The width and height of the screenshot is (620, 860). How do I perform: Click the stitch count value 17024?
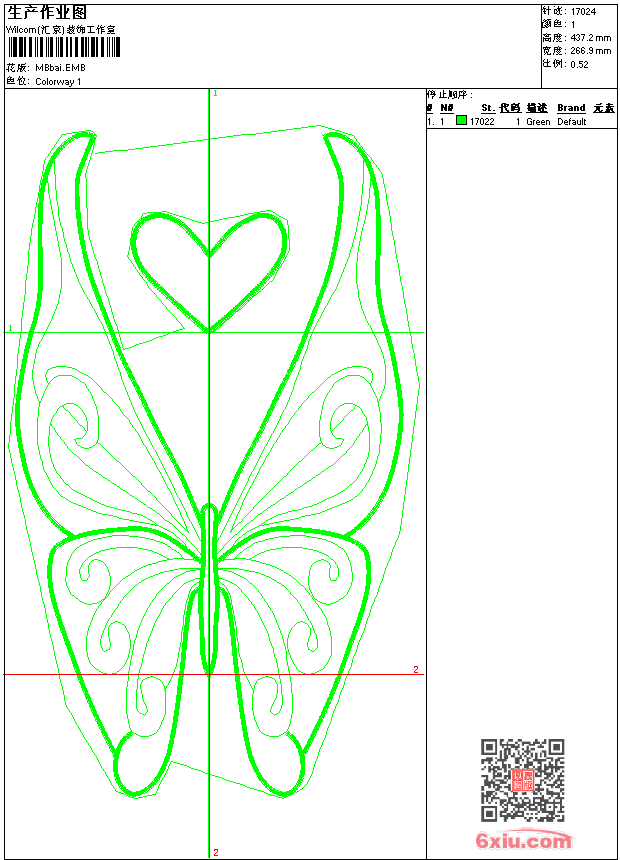[x=583, y=12]
